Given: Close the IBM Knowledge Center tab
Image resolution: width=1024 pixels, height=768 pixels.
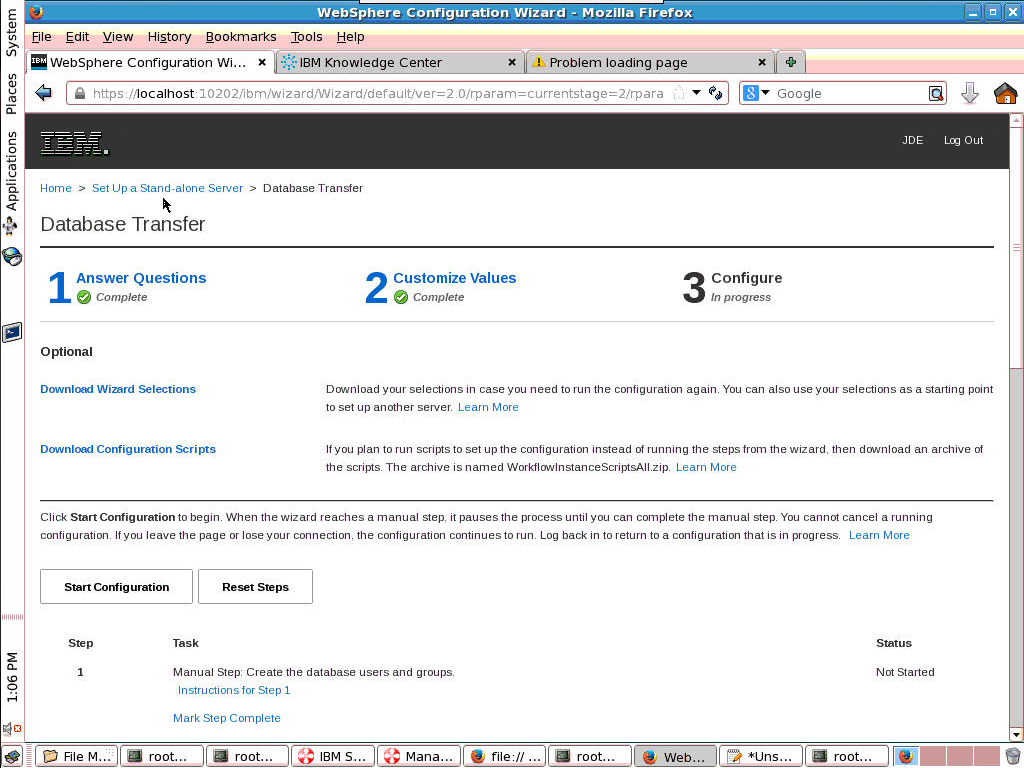Looking at the screenshot, I should tap(512, 62).
